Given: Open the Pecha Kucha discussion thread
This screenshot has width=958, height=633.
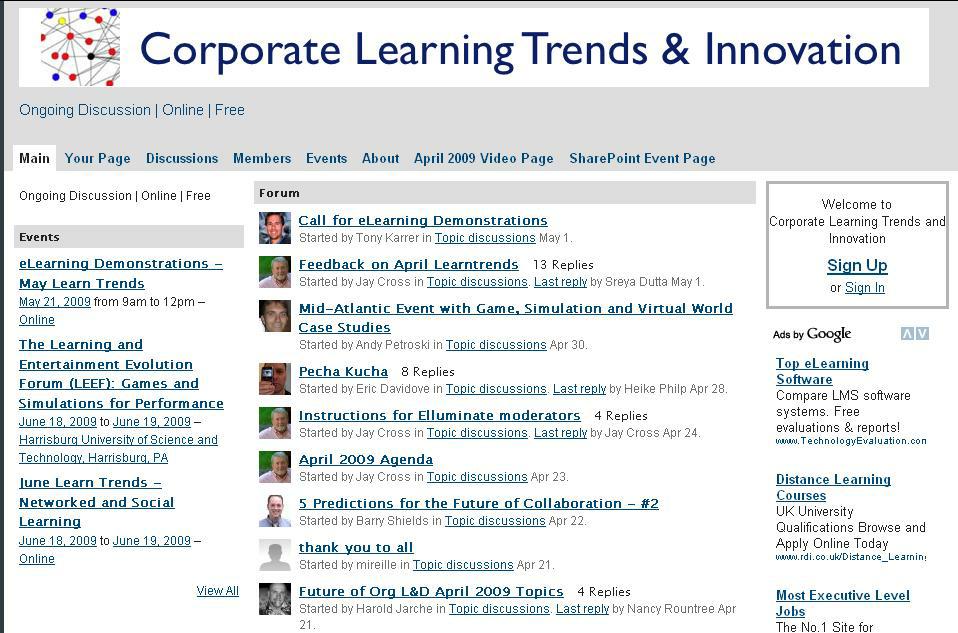Looking at the screenshot, I should pos(344,371).
